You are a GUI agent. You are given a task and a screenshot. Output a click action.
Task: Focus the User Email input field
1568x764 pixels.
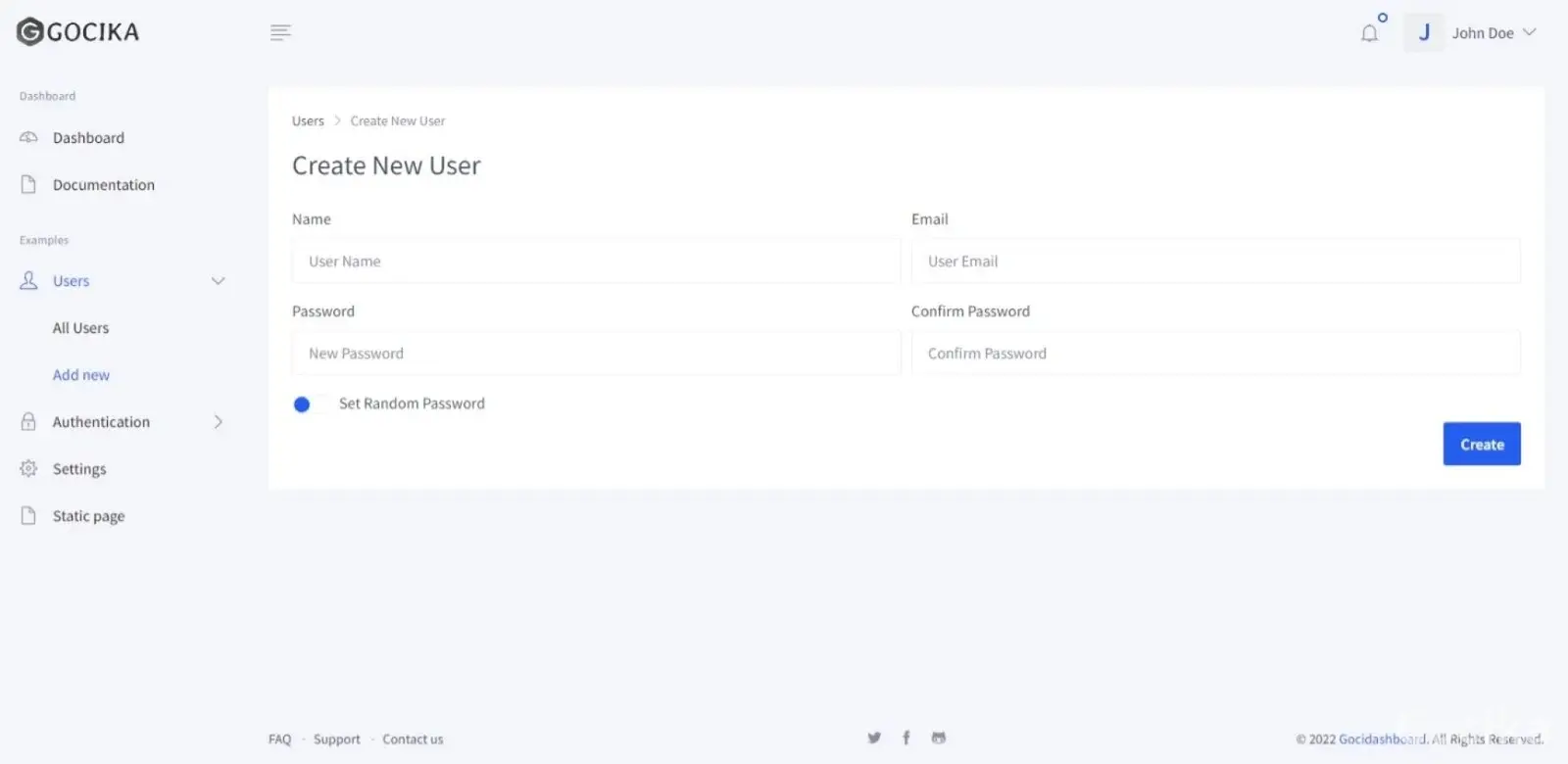pos(1215,262)
